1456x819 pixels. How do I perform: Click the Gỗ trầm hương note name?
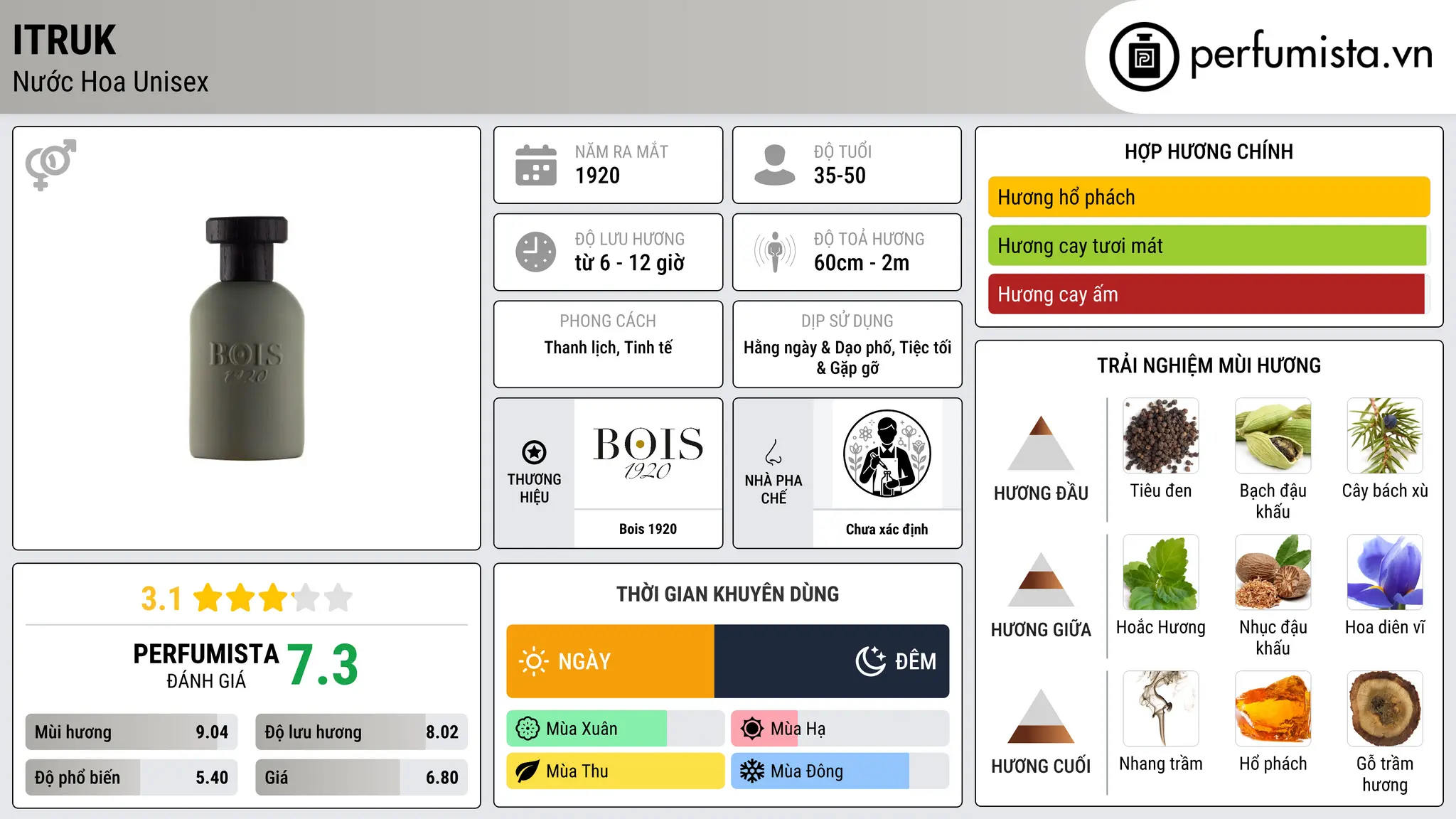point(1385,774)
